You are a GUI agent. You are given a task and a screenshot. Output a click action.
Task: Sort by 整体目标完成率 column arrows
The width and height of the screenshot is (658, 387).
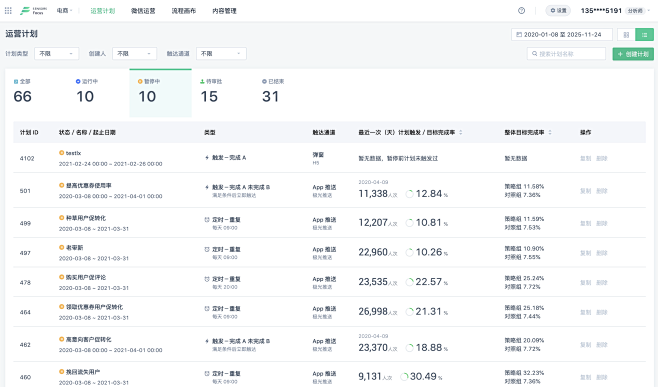550,133
